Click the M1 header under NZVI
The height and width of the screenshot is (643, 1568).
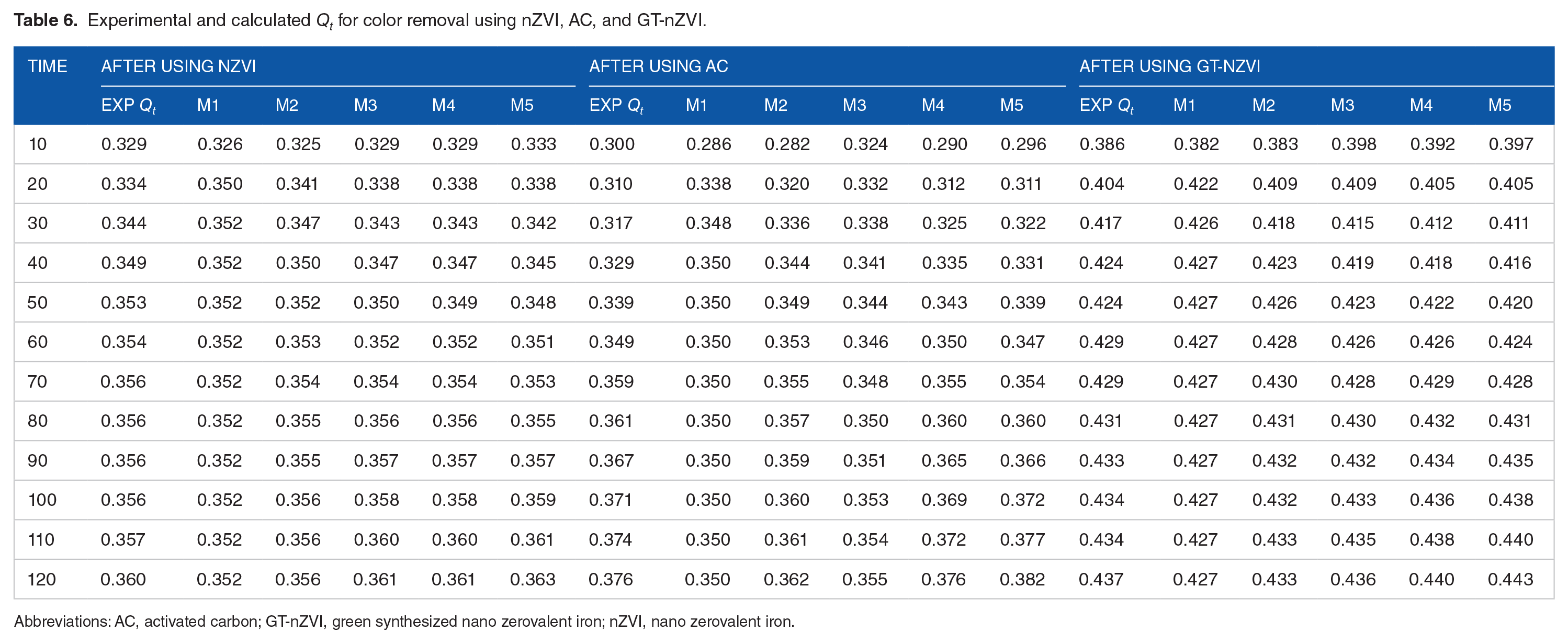[x=208, y=105]
